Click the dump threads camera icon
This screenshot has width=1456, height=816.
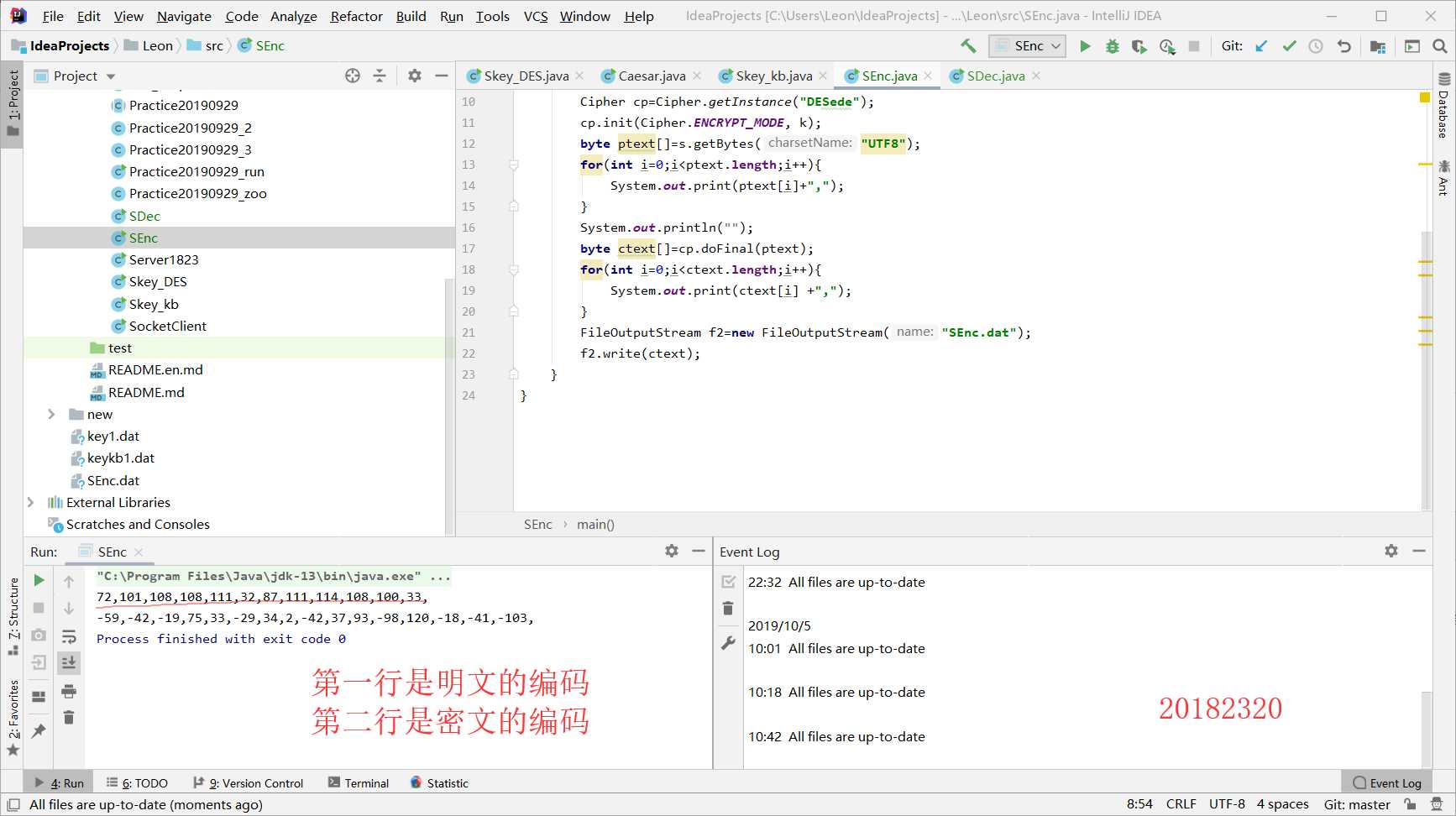(x=39, y=635)
